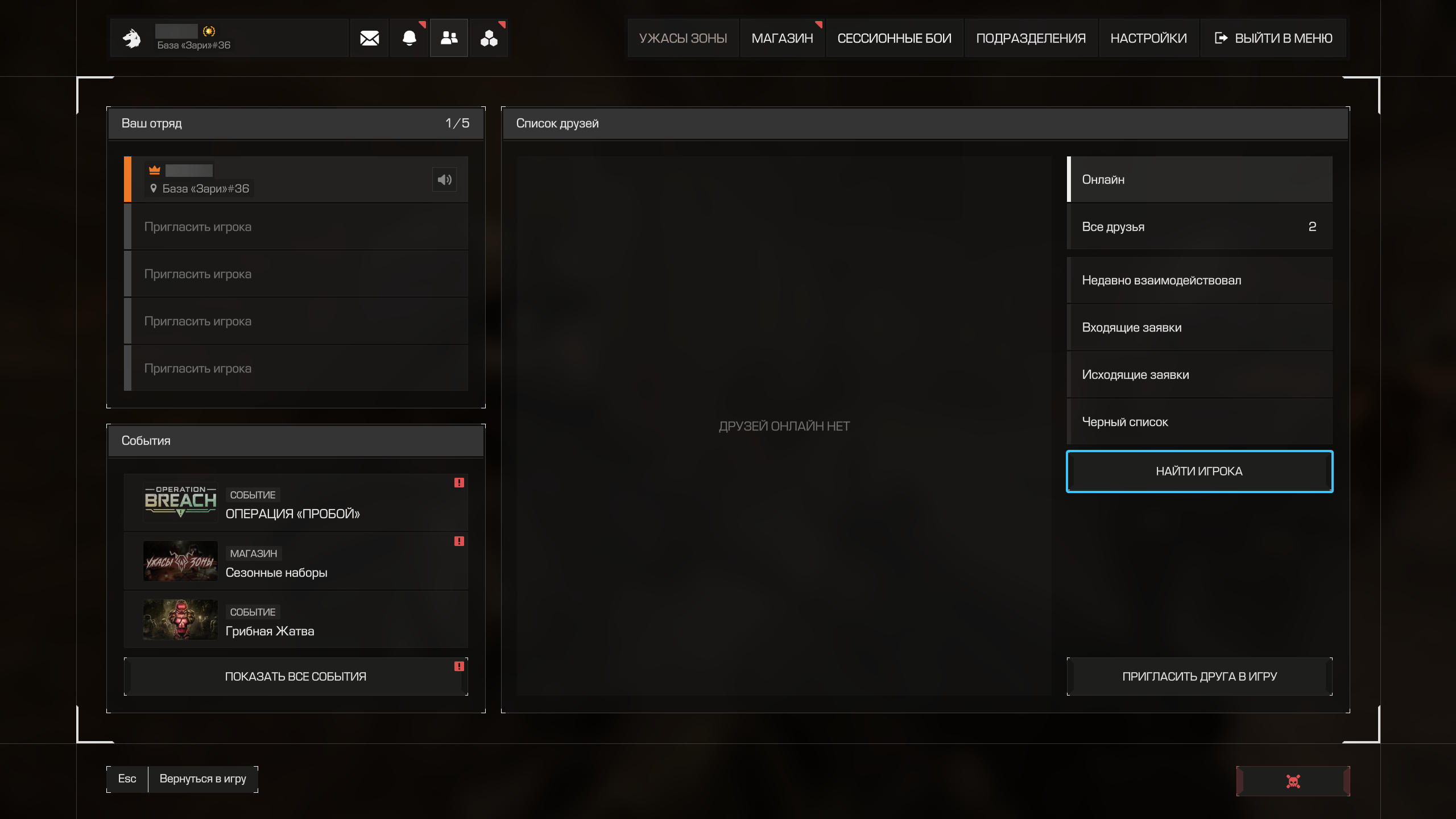
Task: Click Сезонные наборы red alert icon
Action: pos(459,541)
